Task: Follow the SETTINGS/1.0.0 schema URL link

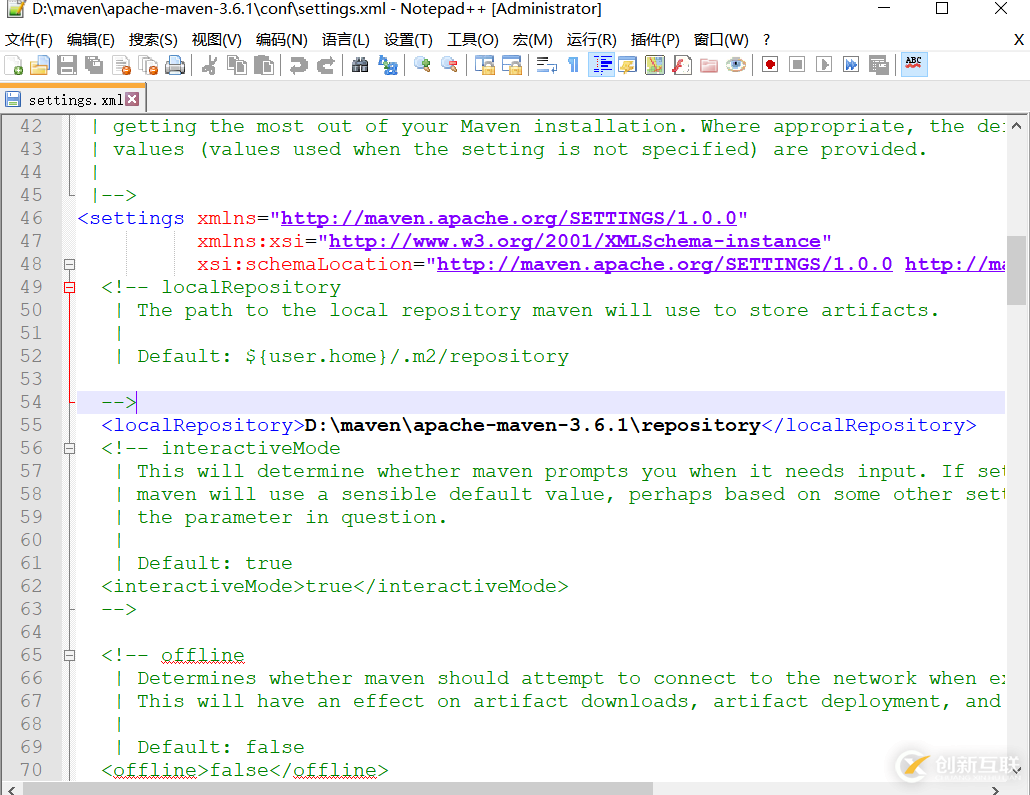Action: 510,217
